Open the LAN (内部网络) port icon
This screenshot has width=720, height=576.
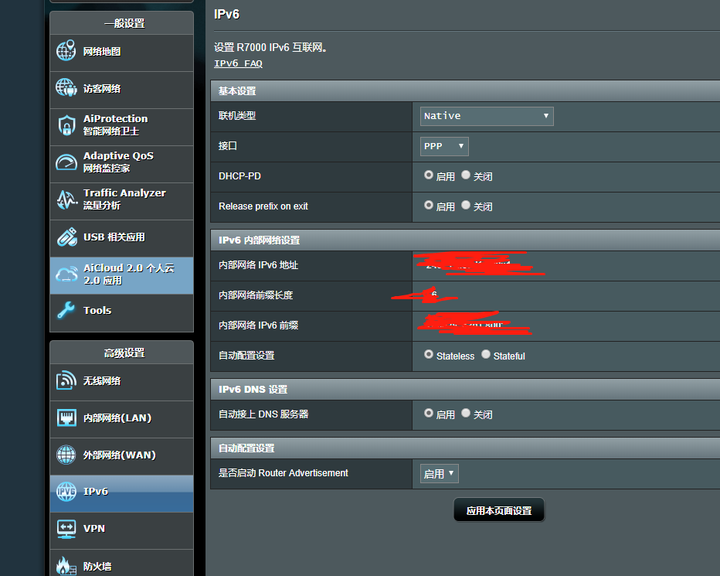(x=66, y=418)
